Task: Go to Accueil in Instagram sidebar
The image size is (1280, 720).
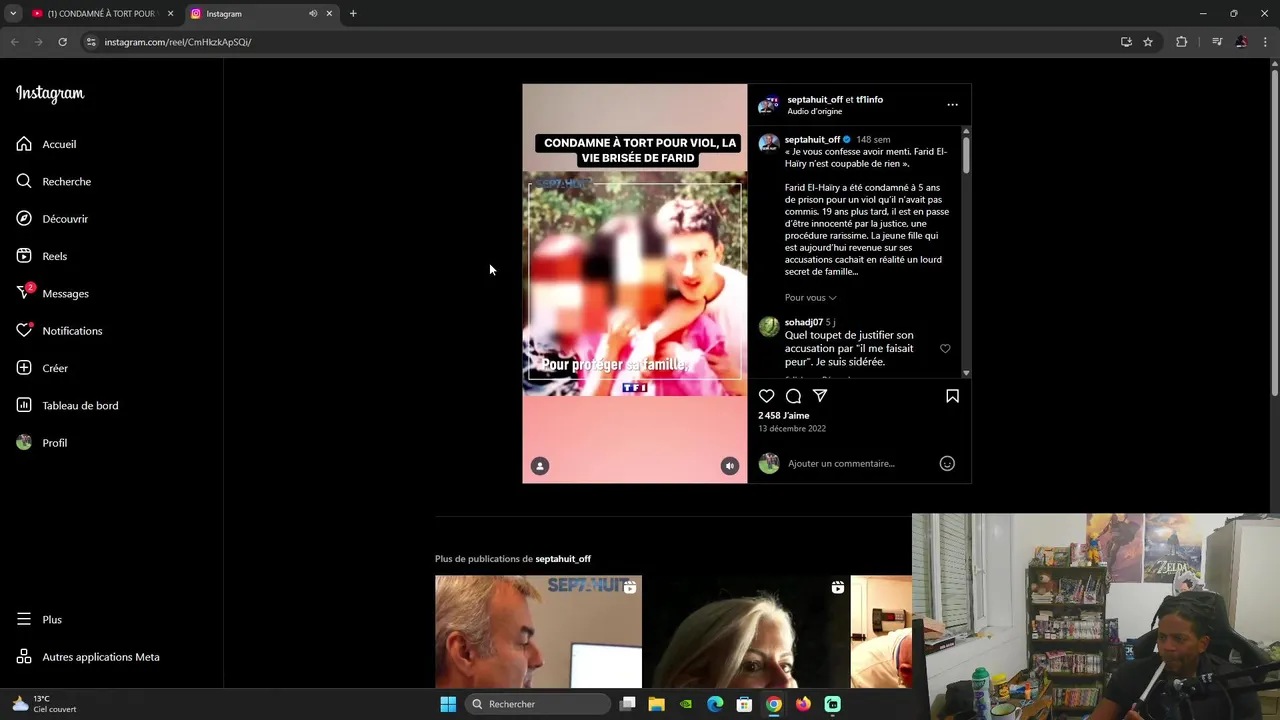Action: pos(46,144)
